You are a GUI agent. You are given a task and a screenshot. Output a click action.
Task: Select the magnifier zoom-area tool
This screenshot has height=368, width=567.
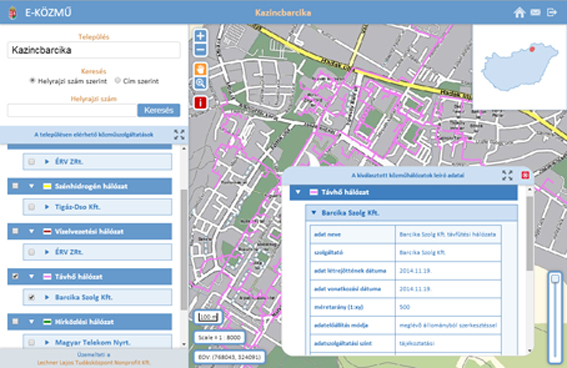201,83
